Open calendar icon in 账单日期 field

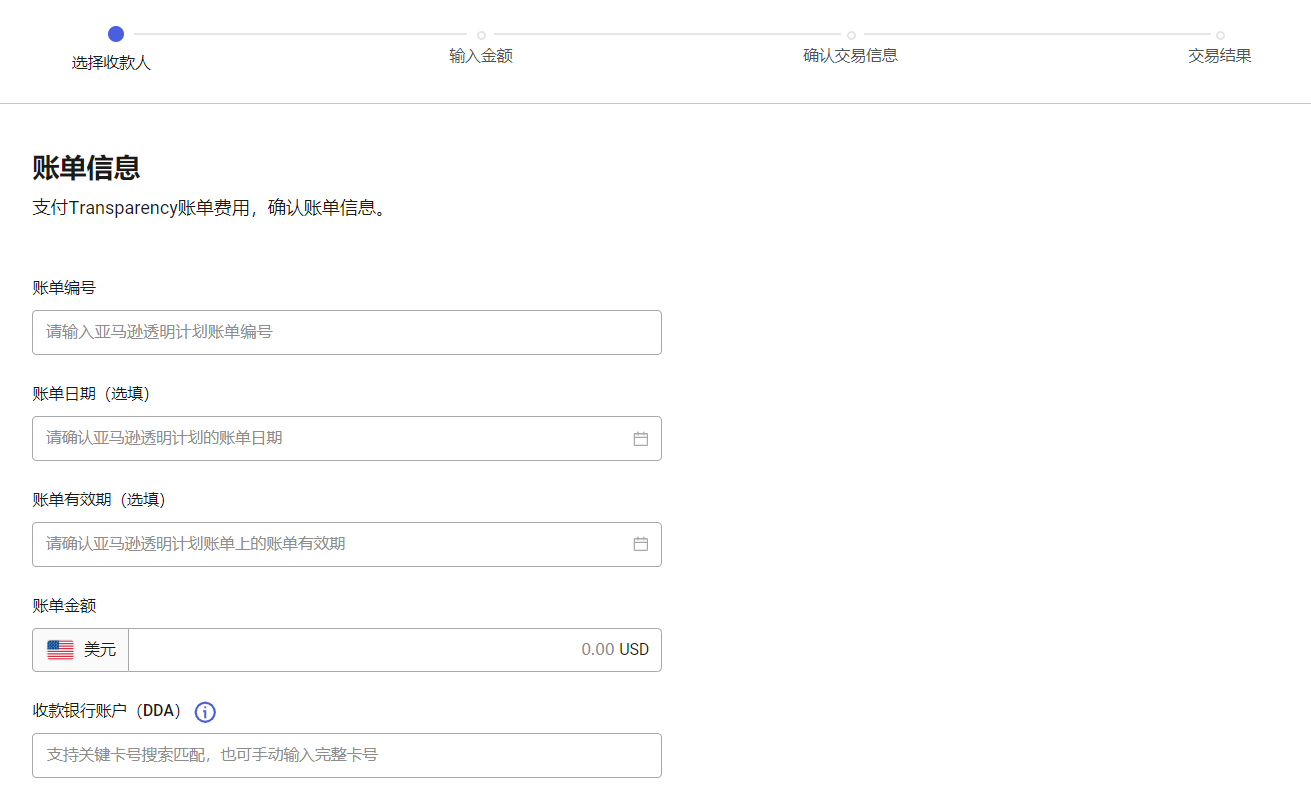click(x=641, y=439)
